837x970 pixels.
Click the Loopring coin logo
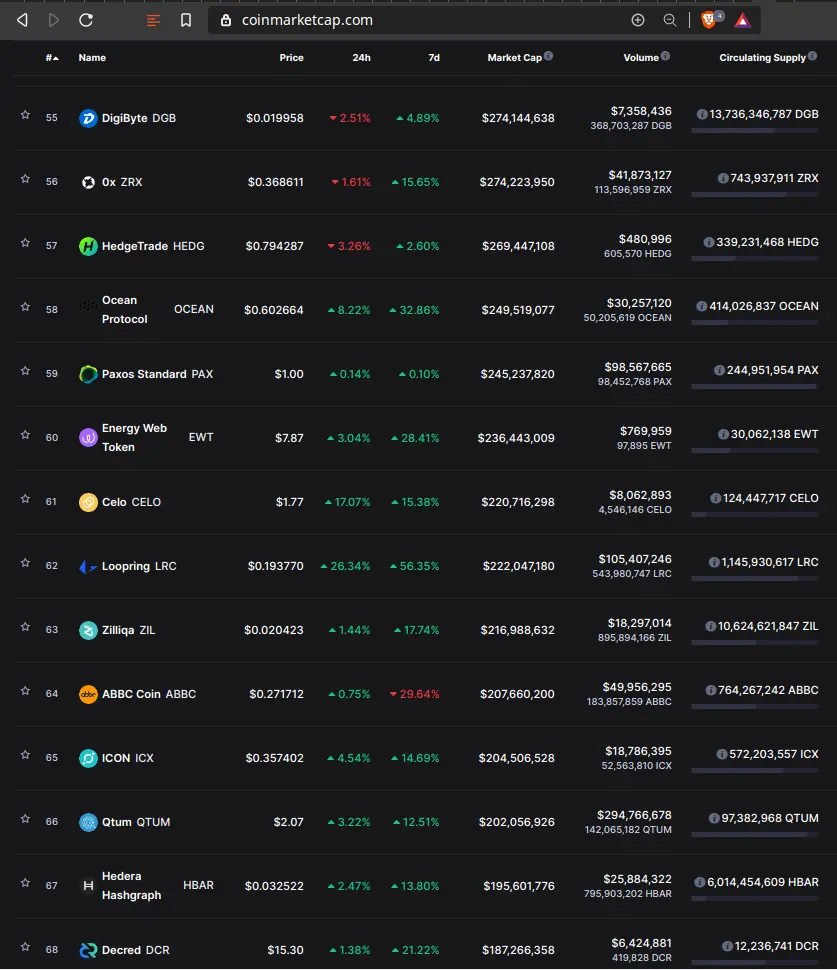point(88,566)
